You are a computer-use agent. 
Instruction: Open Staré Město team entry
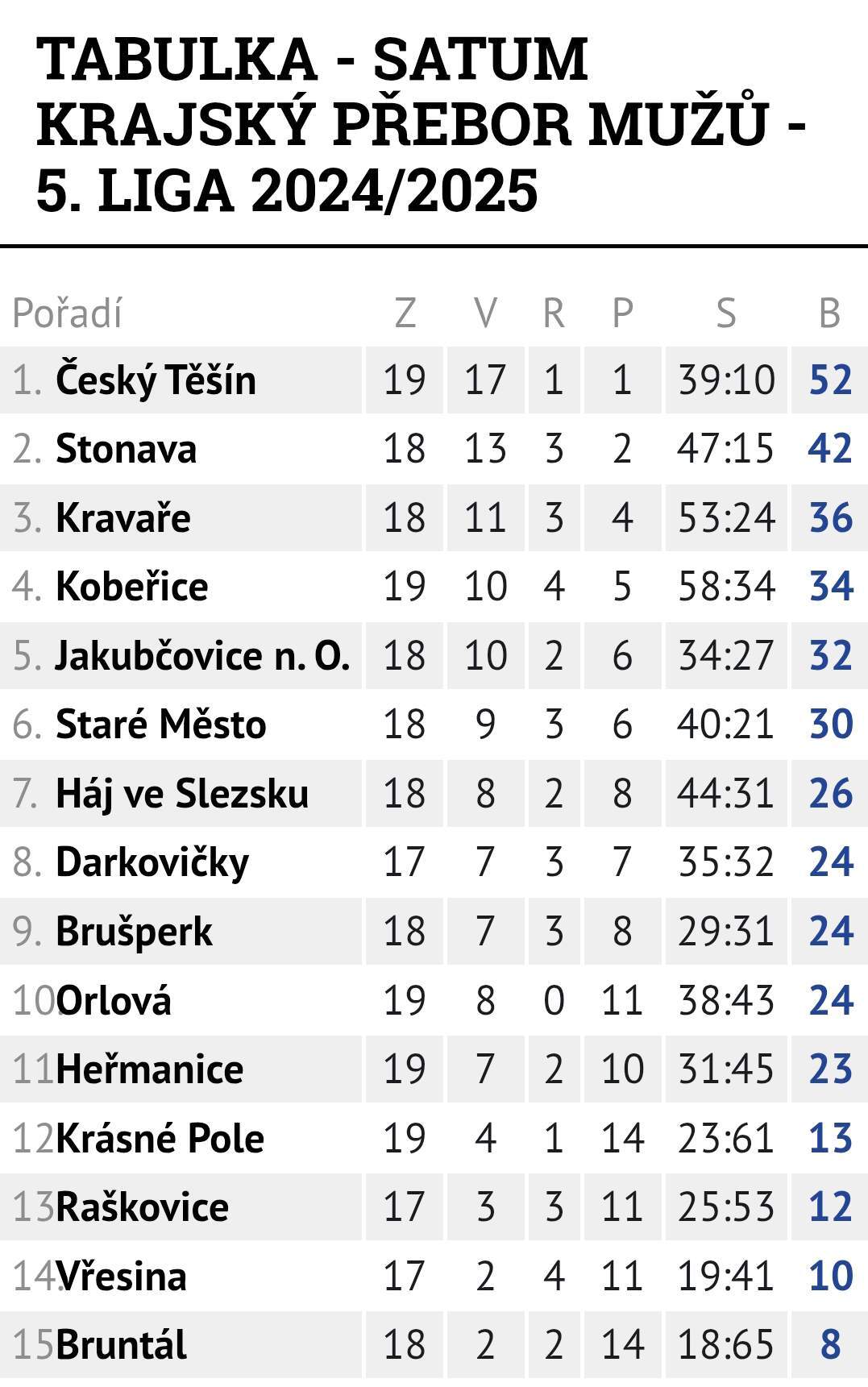(x=160, y=725)
